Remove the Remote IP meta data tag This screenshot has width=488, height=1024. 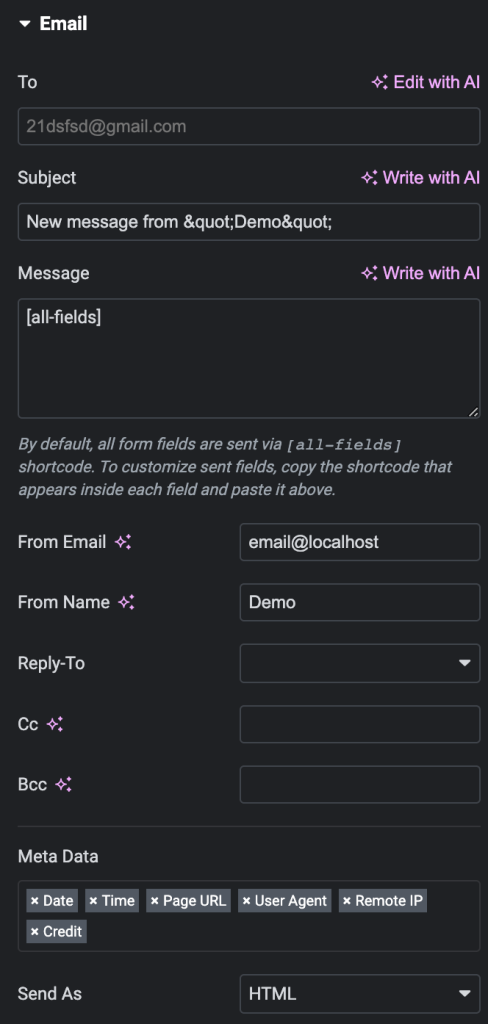click(347, 901)
